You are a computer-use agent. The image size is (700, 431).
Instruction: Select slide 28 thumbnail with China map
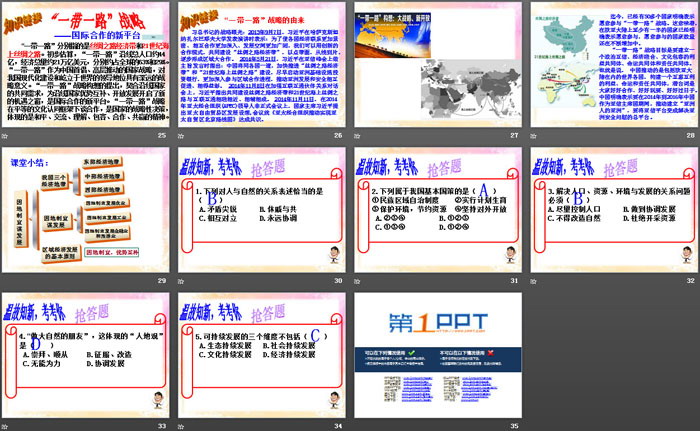[614, 65]
